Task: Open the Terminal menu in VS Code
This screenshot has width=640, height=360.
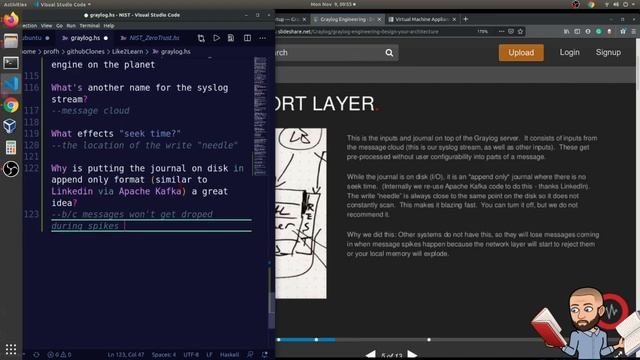Action: 90,26
